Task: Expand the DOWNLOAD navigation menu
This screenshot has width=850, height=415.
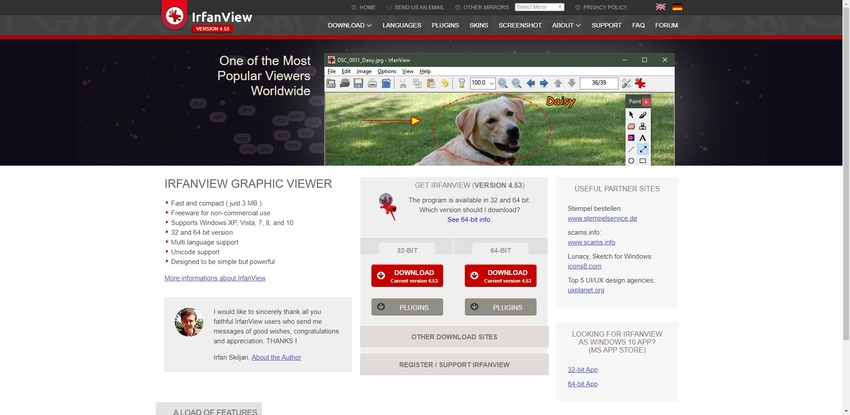Action: coord(349,25)
